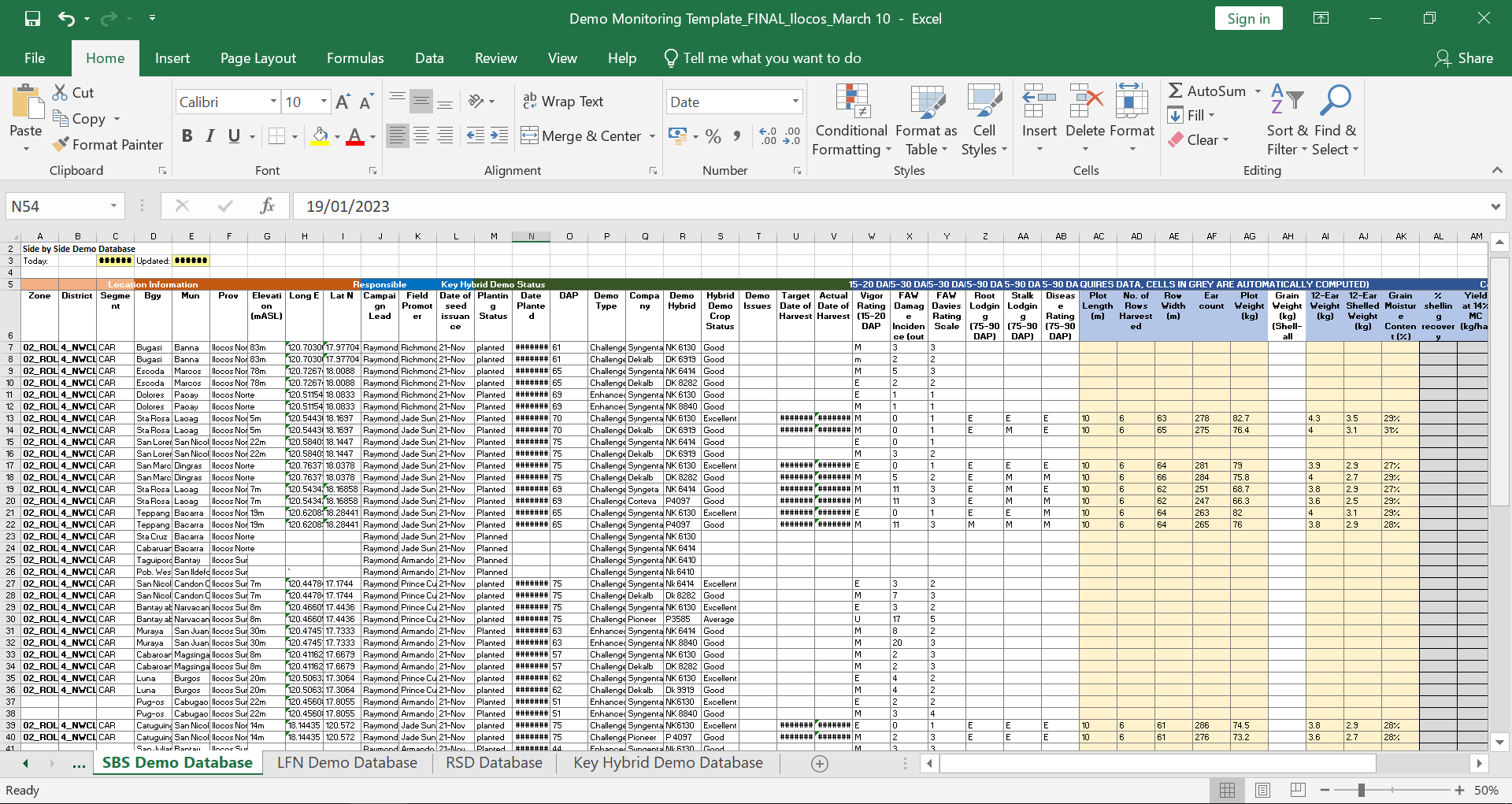Center text horizontally

click(x=421, y=135)
